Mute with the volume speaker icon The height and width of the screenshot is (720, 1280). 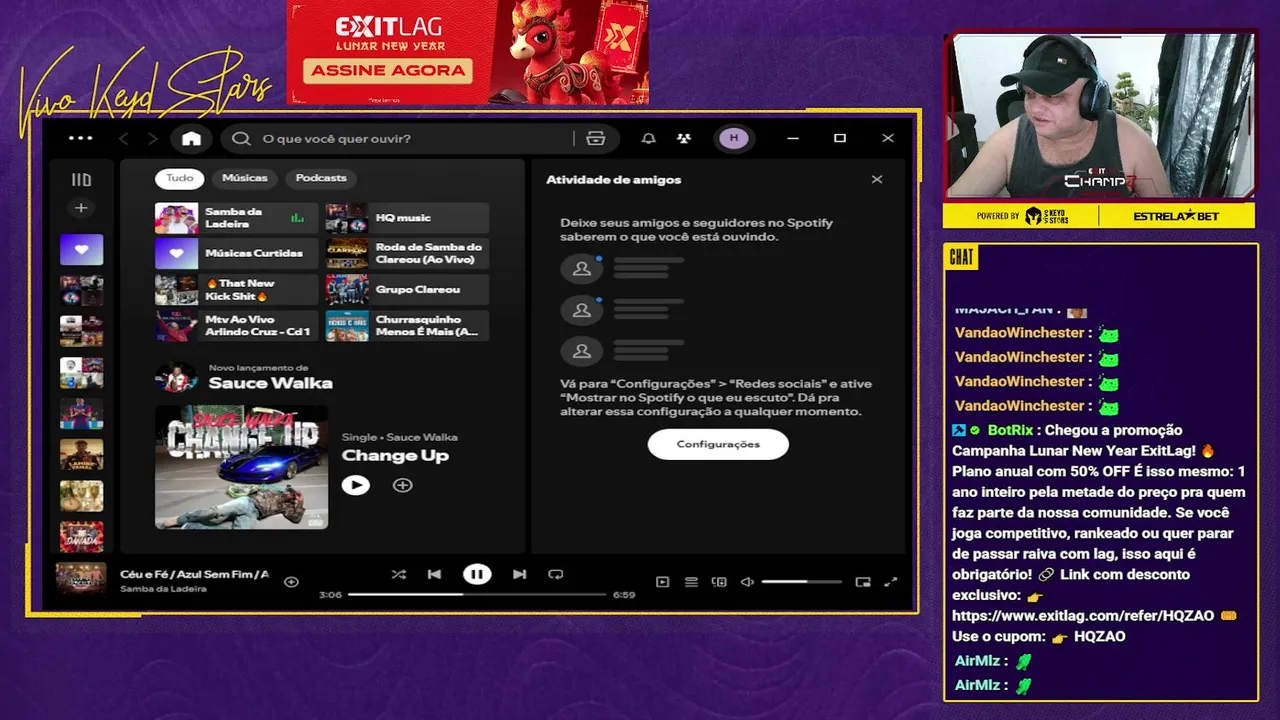(x=747, y=582)
